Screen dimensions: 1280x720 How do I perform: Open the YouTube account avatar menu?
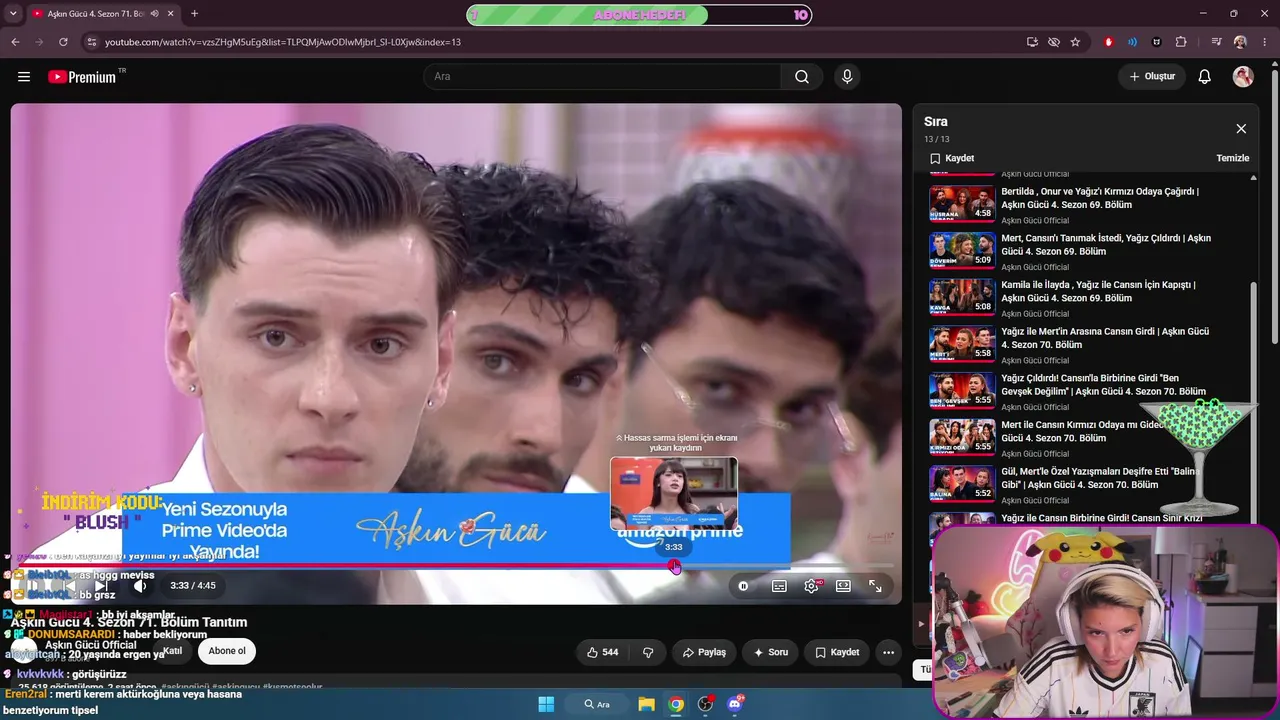1243,77
